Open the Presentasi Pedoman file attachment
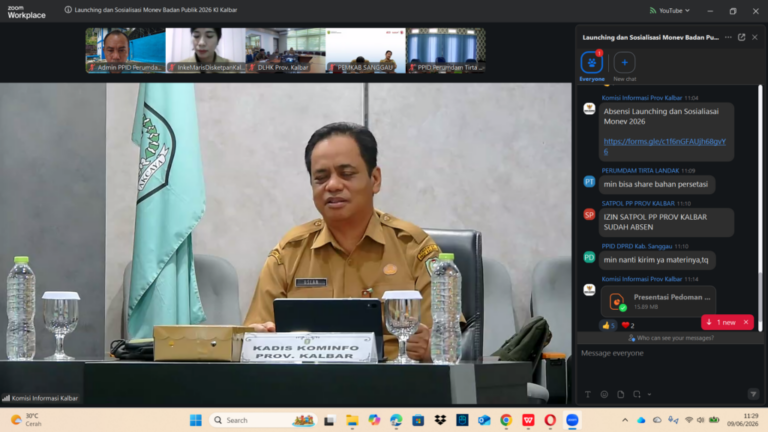This screenshot has height=432, width=768. (658, 301)
